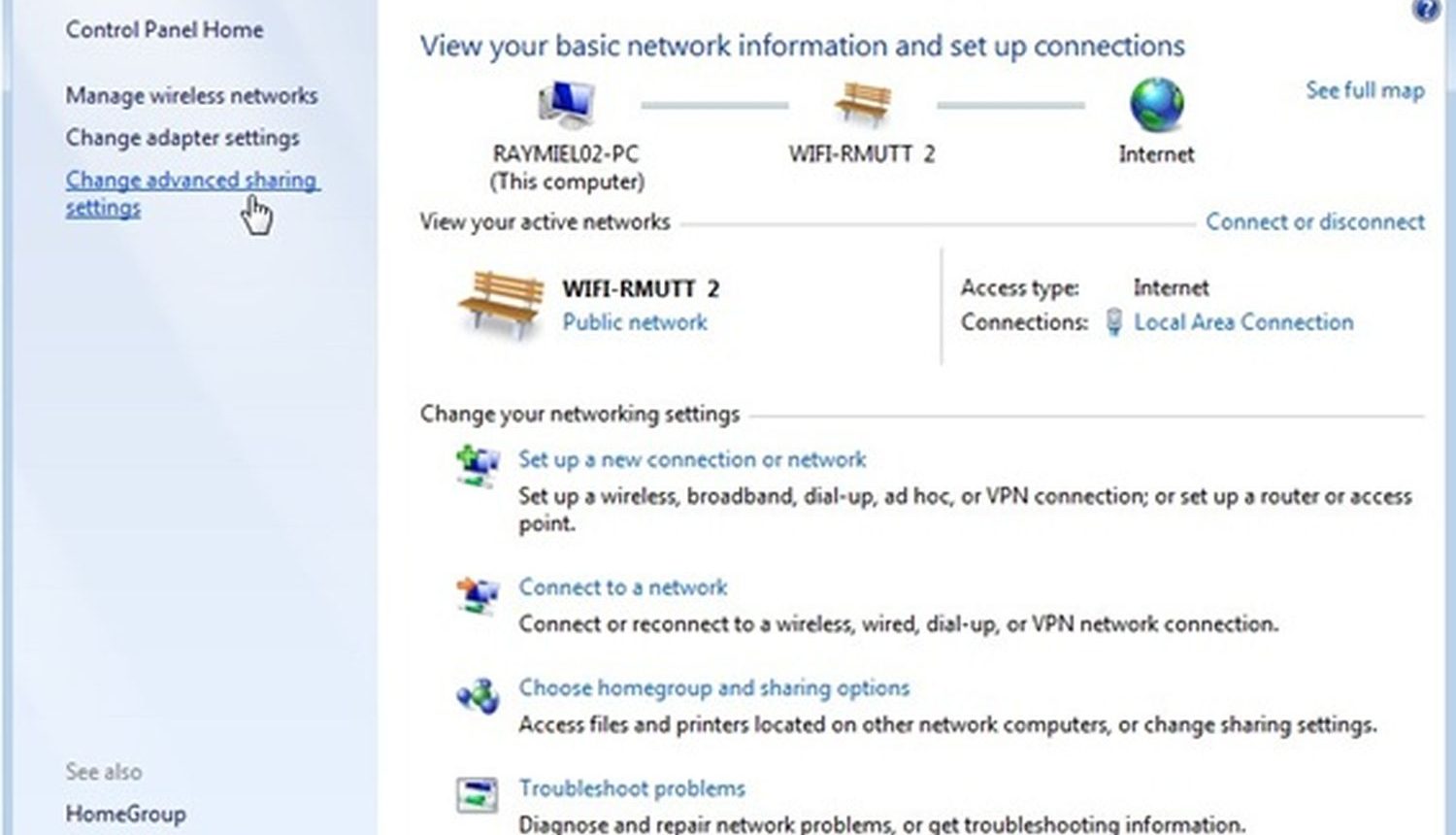1456x835 pixels.
Task: Click the large bench icon beside WIFI-RMUTT 2
Action: [x=501, y=304]
